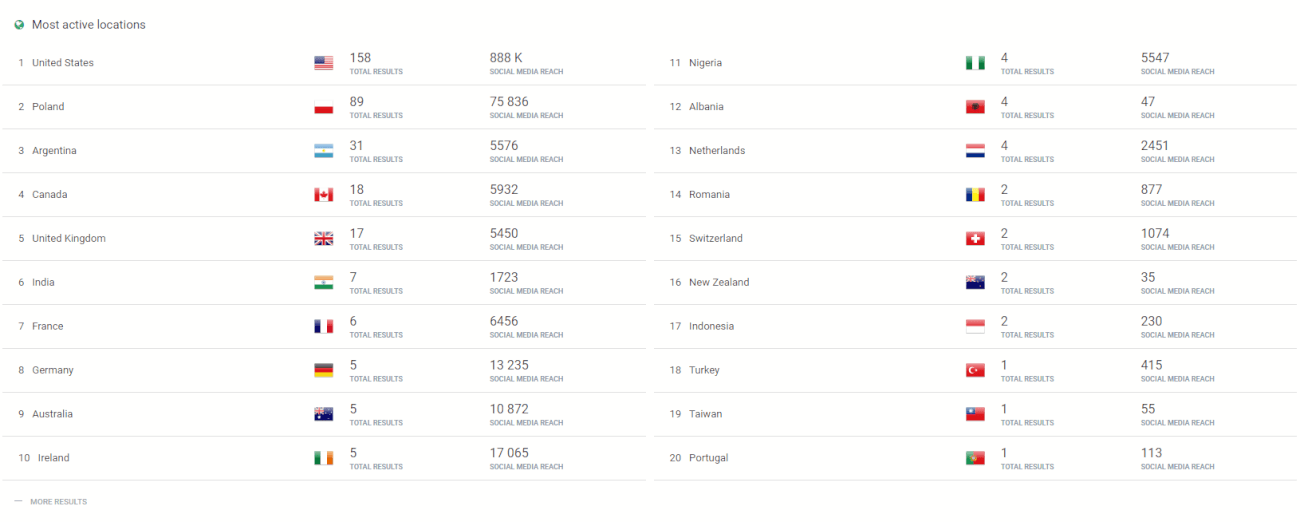Select the India row total results count
The image size is (1300, 522).
(353, 278)
